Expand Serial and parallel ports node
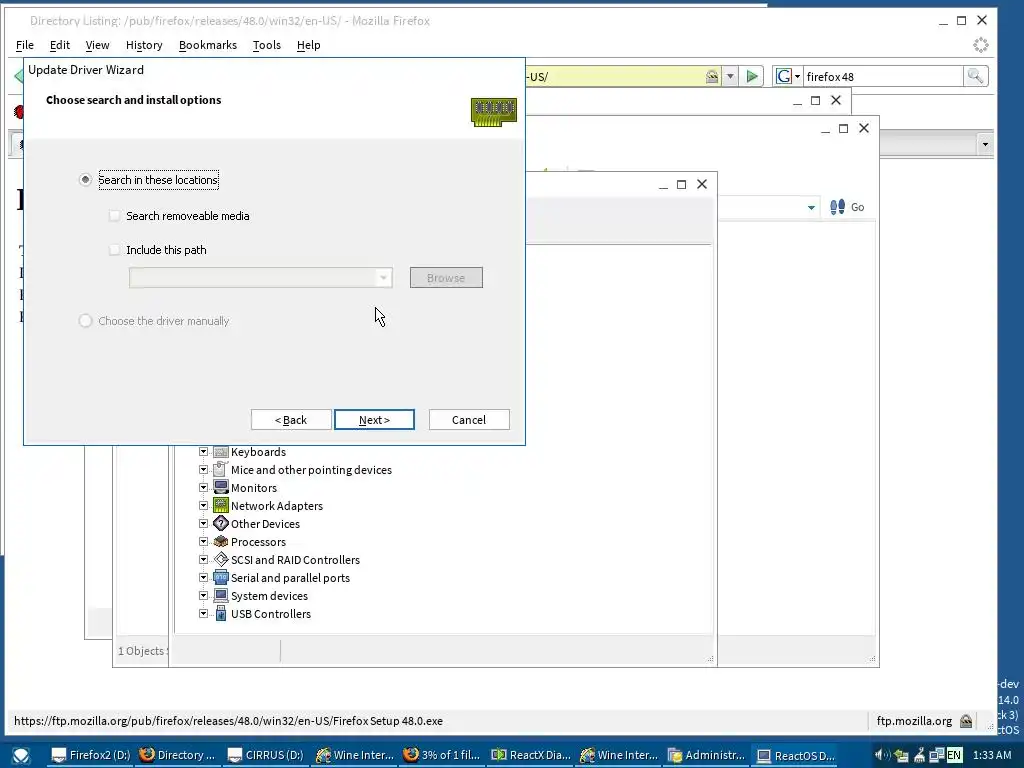 coord(203,577)
